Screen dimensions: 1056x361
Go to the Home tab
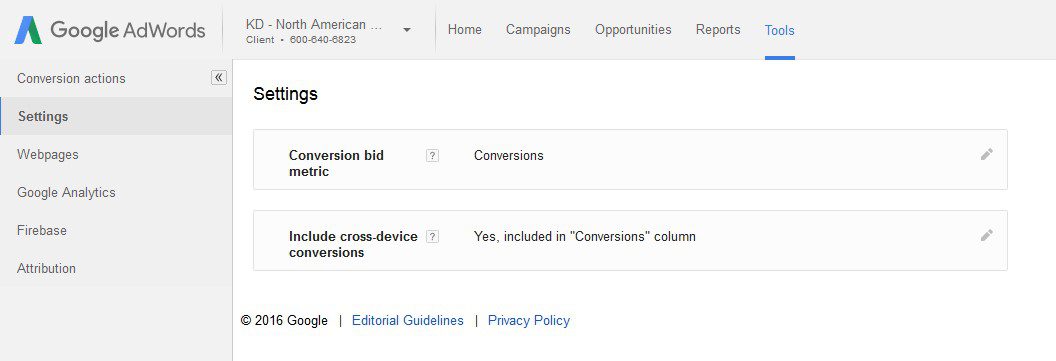[465, 30]
